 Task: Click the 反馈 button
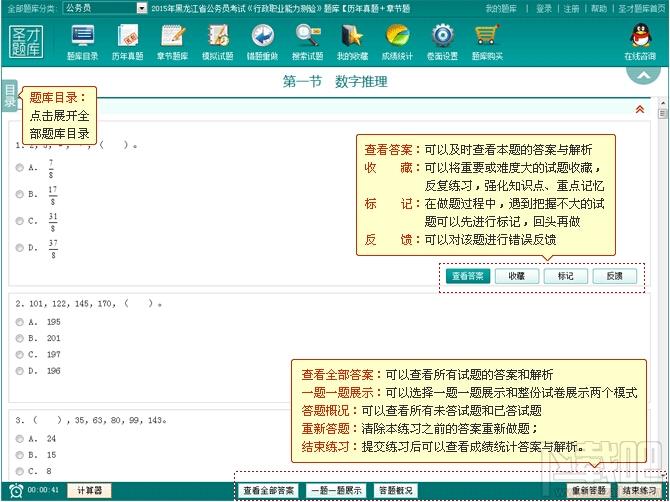[614, 276]
